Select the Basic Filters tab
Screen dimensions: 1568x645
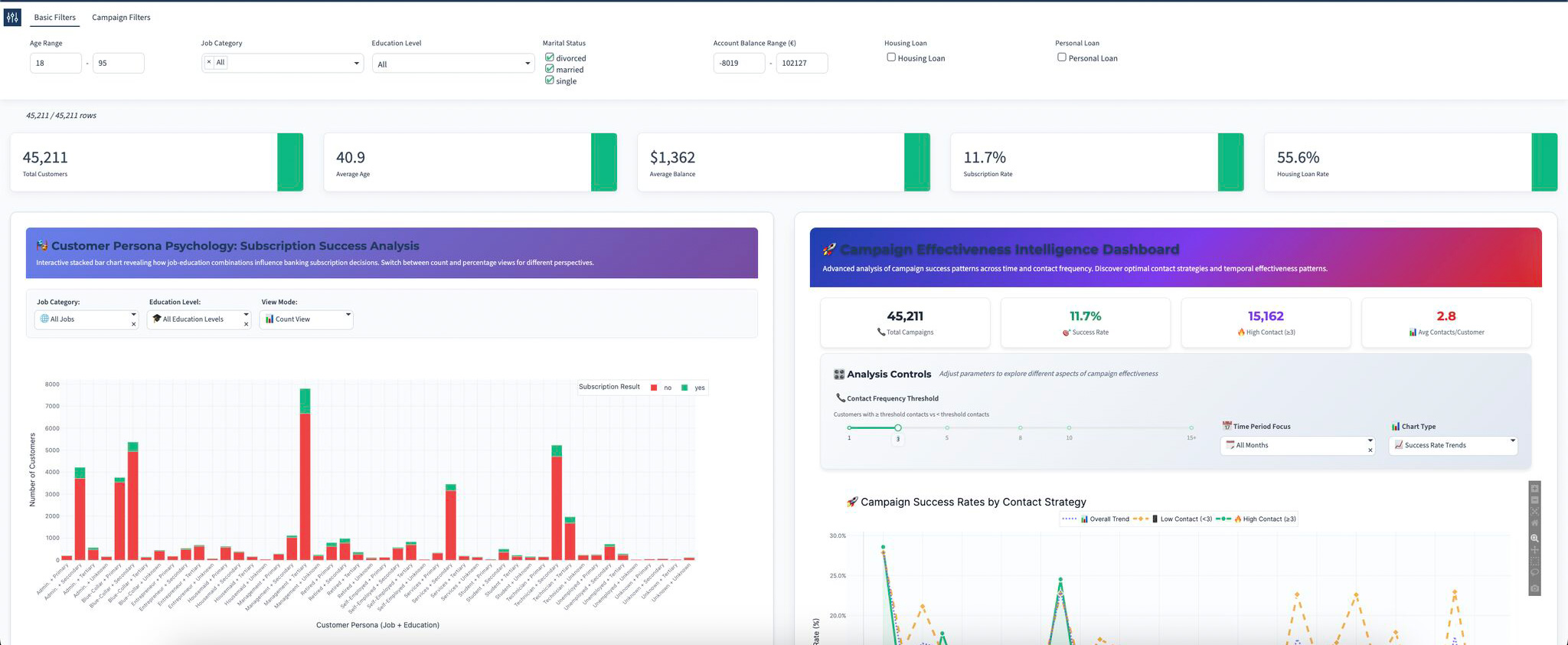tap(55, 18)
